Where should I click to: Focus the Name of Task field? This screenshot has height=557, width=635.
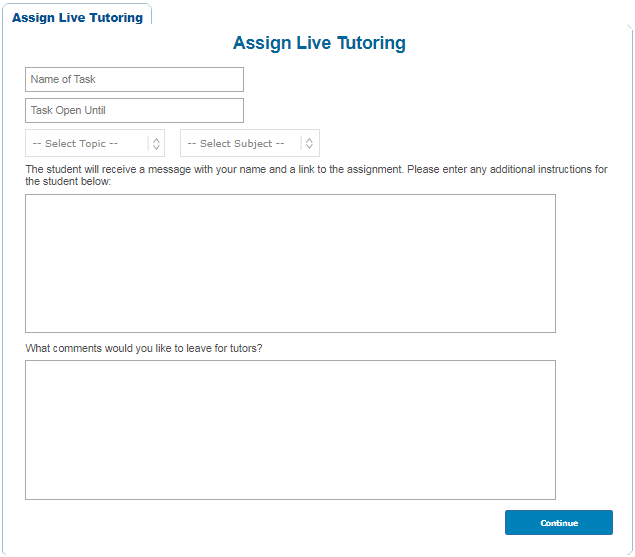134,80
